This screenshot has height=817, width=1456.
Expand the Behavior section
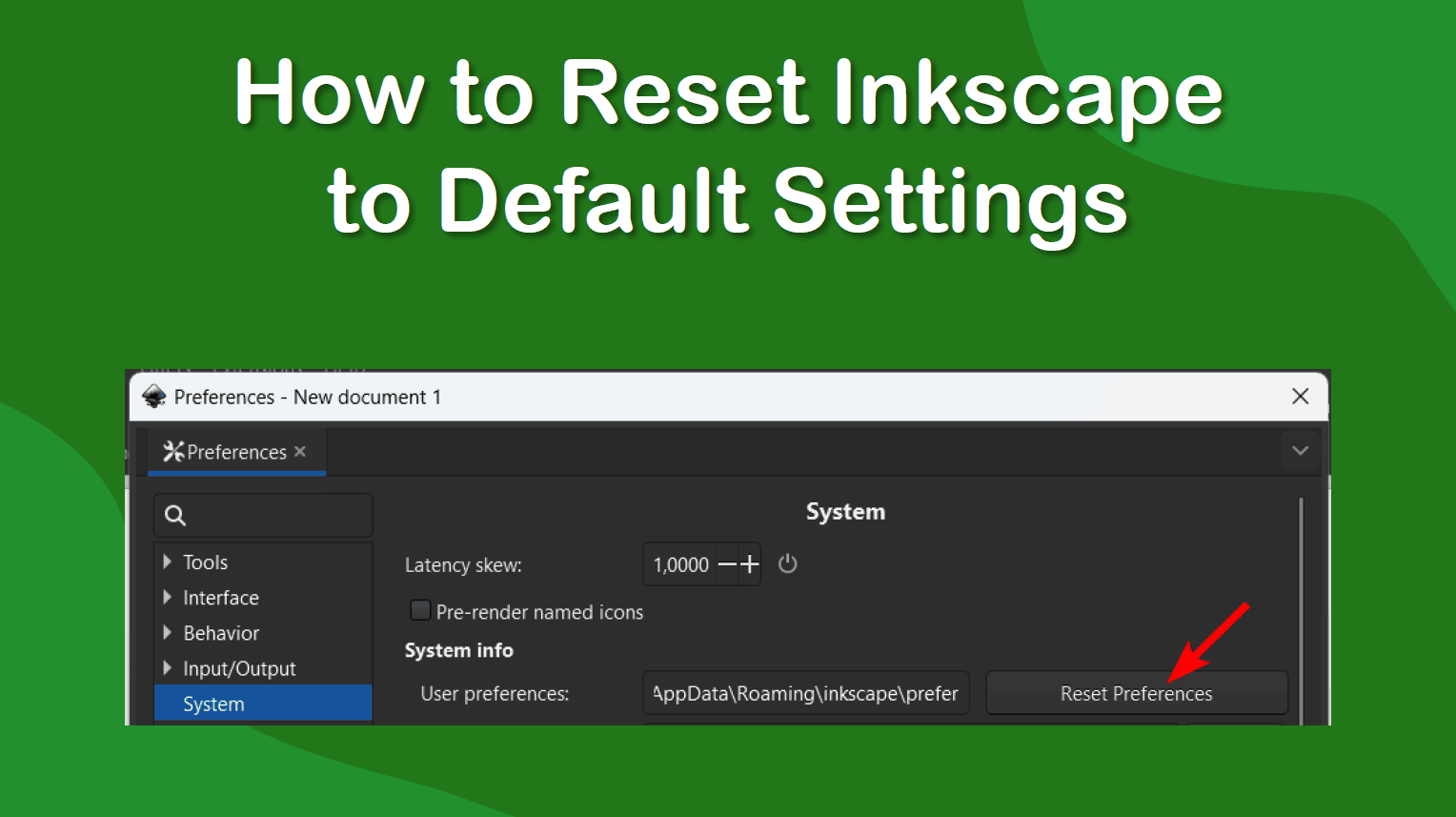tap(167, 633)
